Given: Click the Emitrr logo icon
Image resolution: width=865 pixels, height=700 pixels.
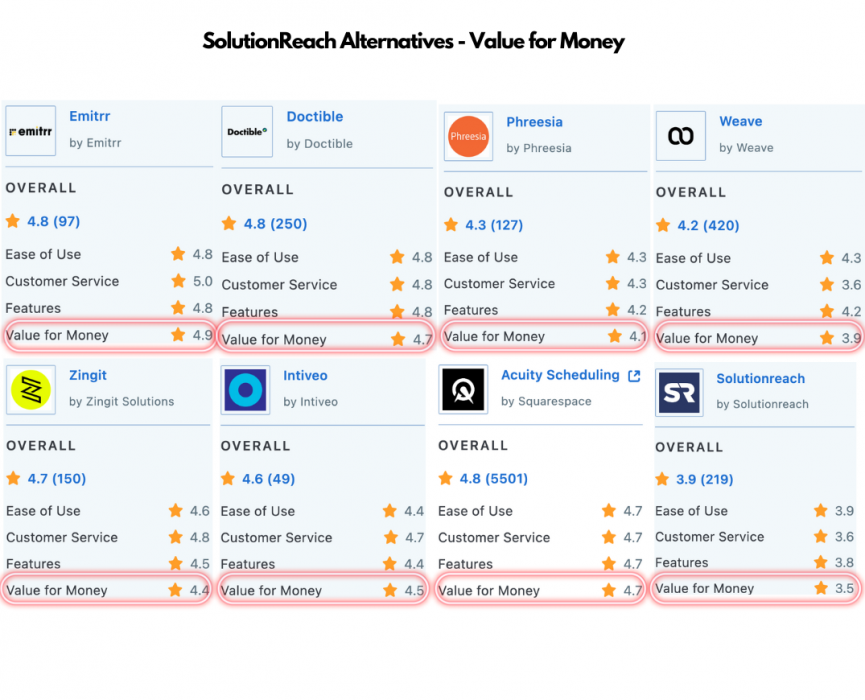Looking at the screenshot, I should (30, 130).
